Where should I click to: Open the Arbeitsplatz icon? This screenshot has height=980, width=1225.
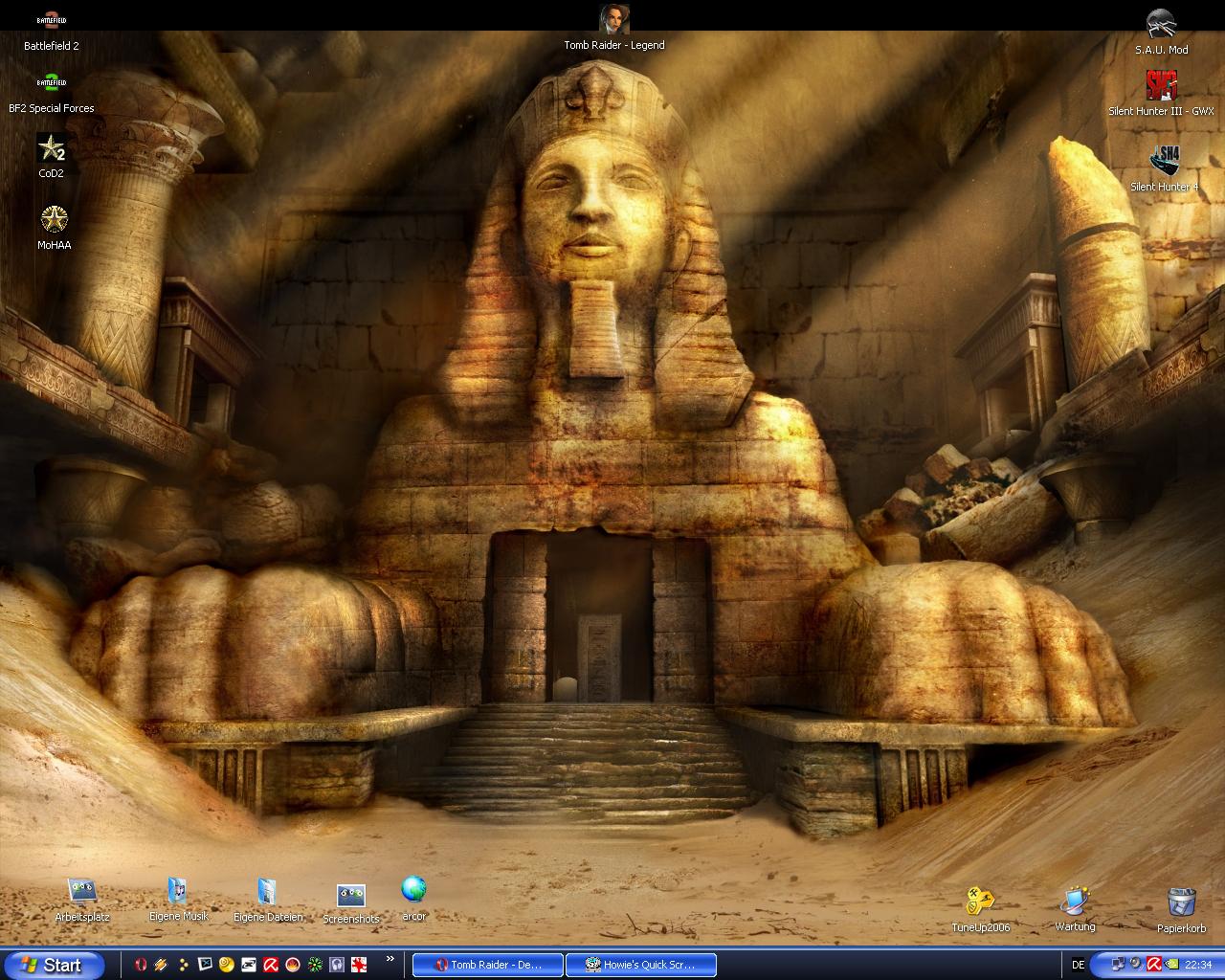[x=82, y=892]
